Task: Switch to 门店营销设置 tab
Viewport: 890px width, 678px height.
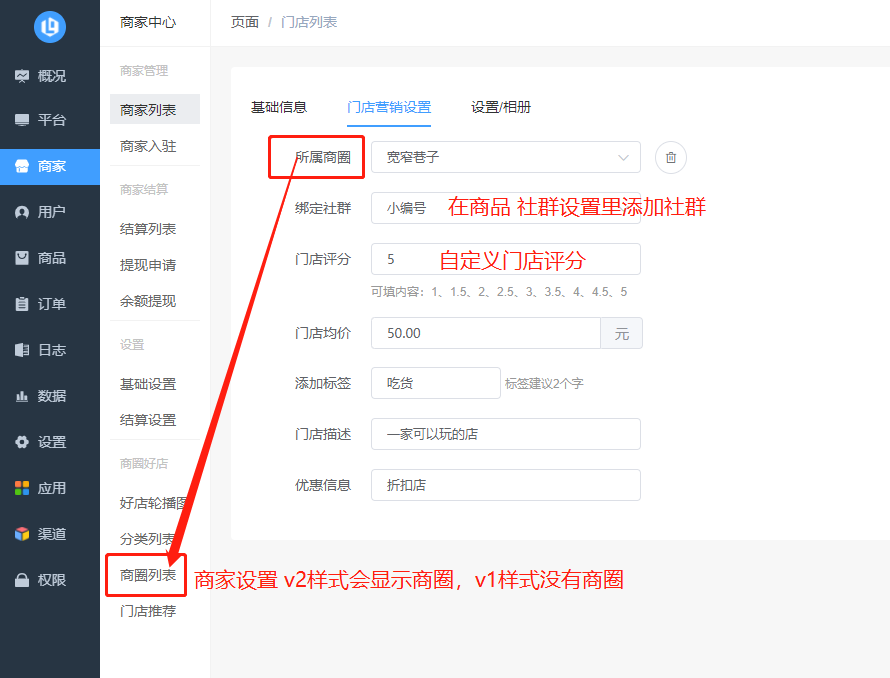Action: 389,107
